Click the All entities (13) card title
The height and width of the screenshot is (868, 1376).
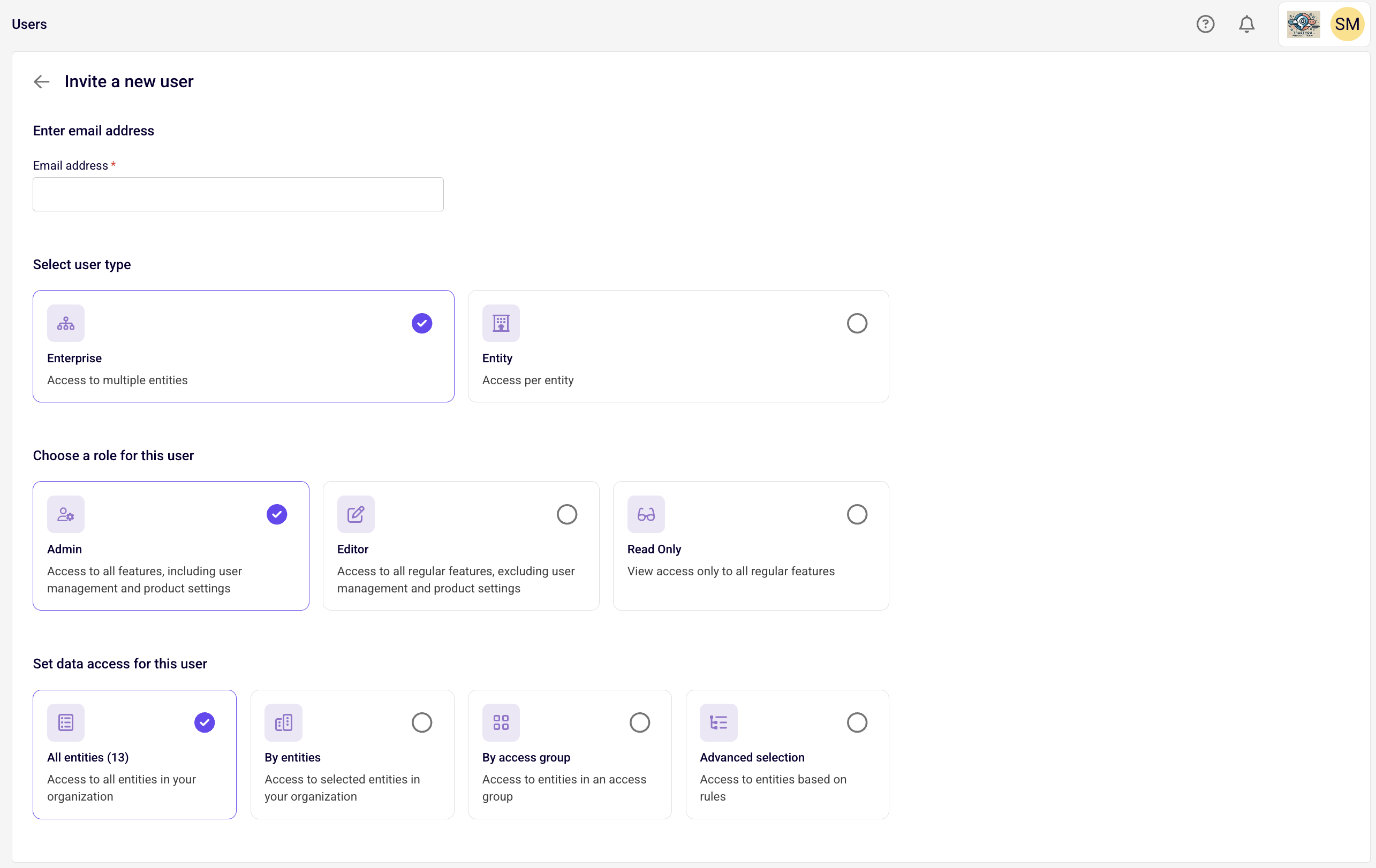point(88,757)
